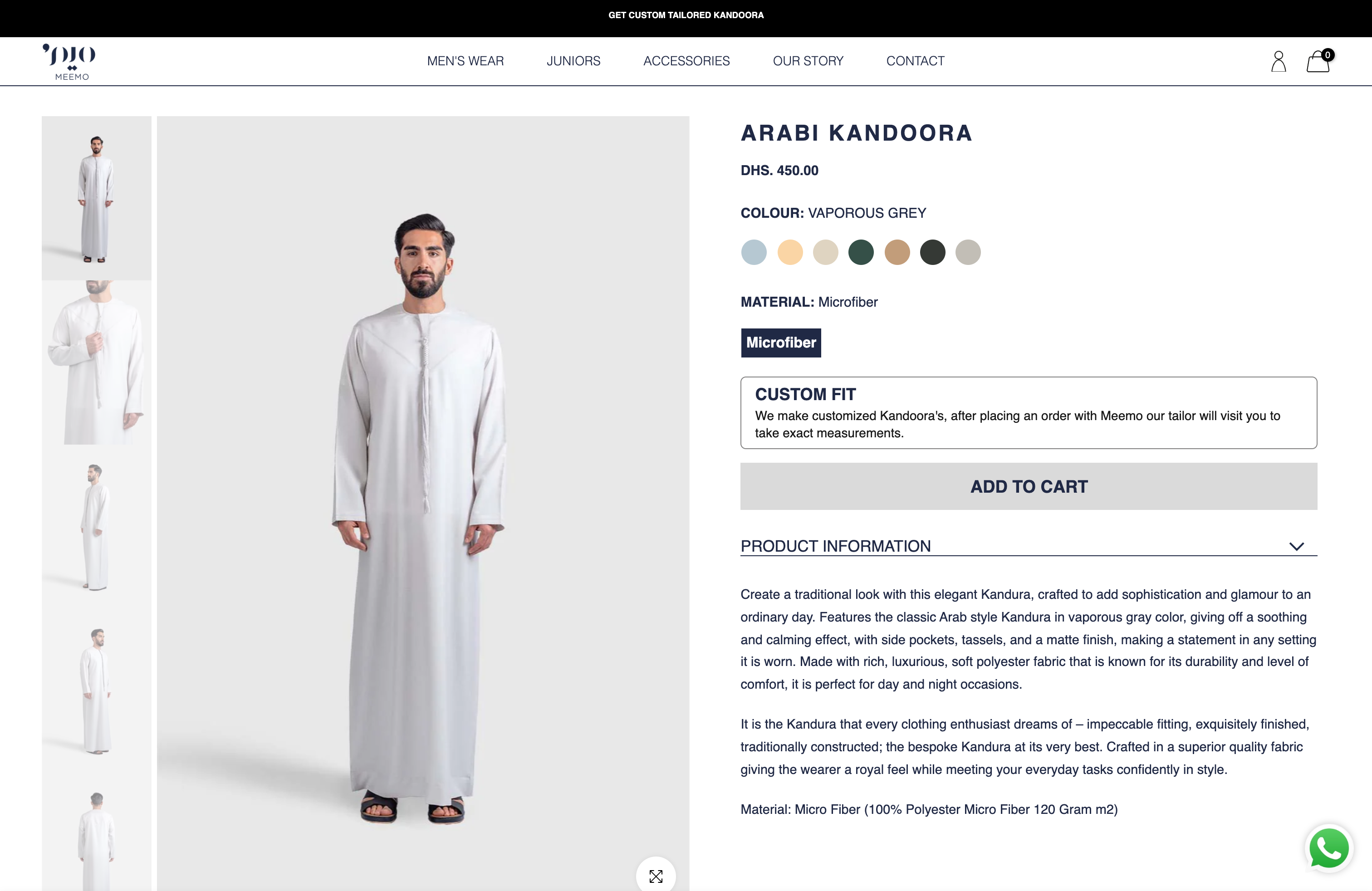
Task: Open the Our Story page
Action: point(808,61)
